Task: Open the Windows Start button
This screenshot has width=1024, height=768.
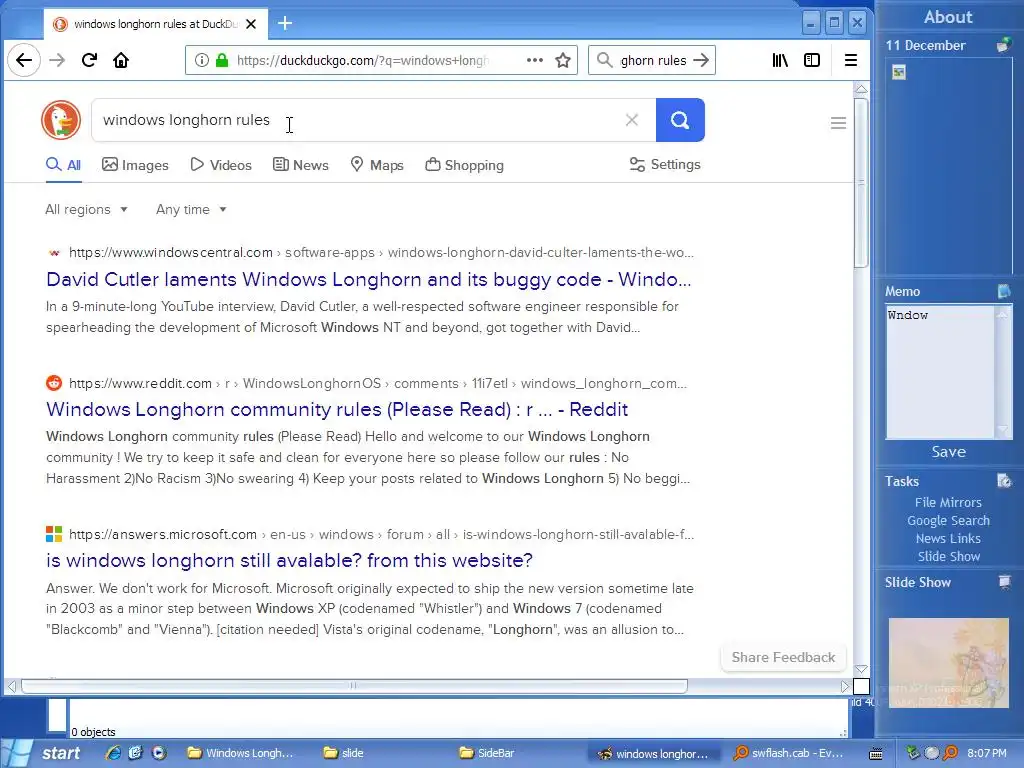Action: pyautogui.click(x=43, y=753)
